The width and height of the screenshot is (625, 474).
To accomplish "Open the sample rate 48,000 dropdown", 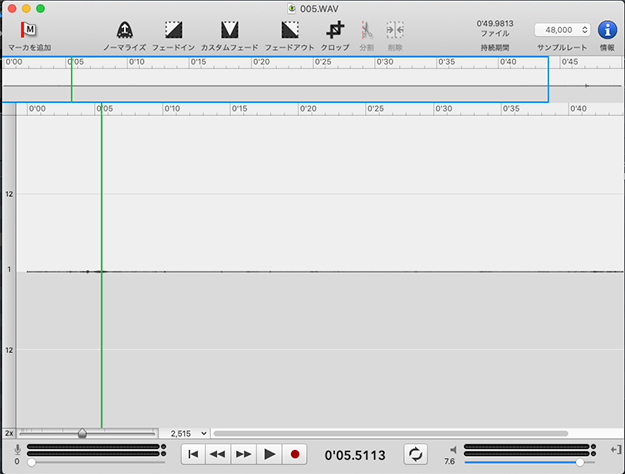I will click(562, 30).
